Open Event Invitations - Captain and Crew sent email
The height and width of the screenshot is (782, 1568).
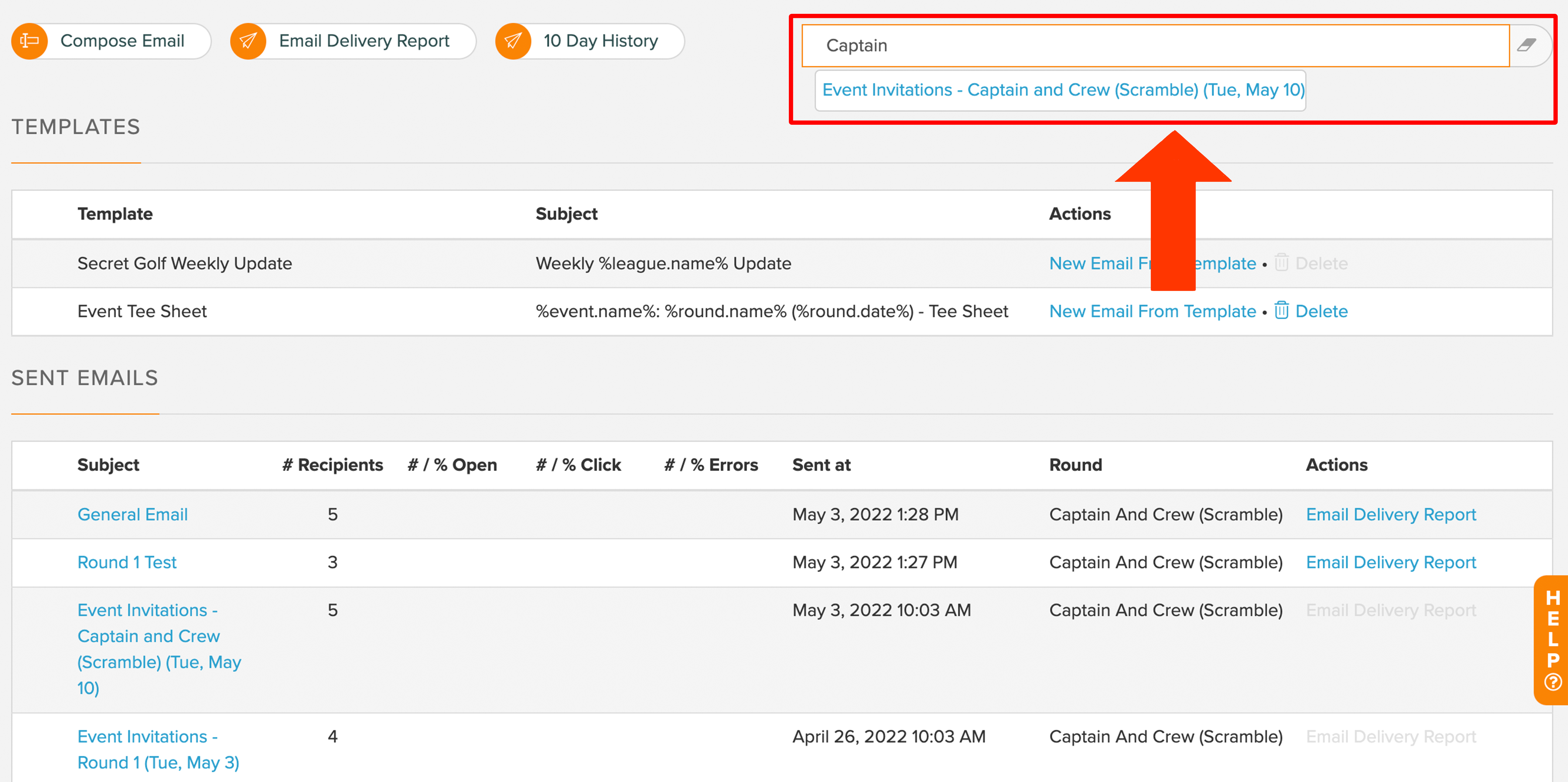(x=159, y=649)
